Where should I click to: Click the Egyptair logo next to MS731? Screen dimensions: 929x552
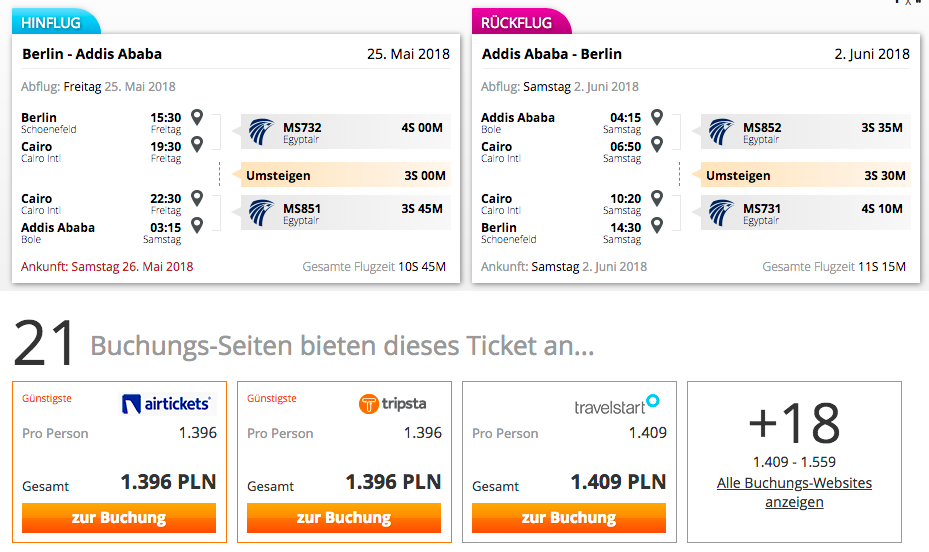[x=721, y=213]
